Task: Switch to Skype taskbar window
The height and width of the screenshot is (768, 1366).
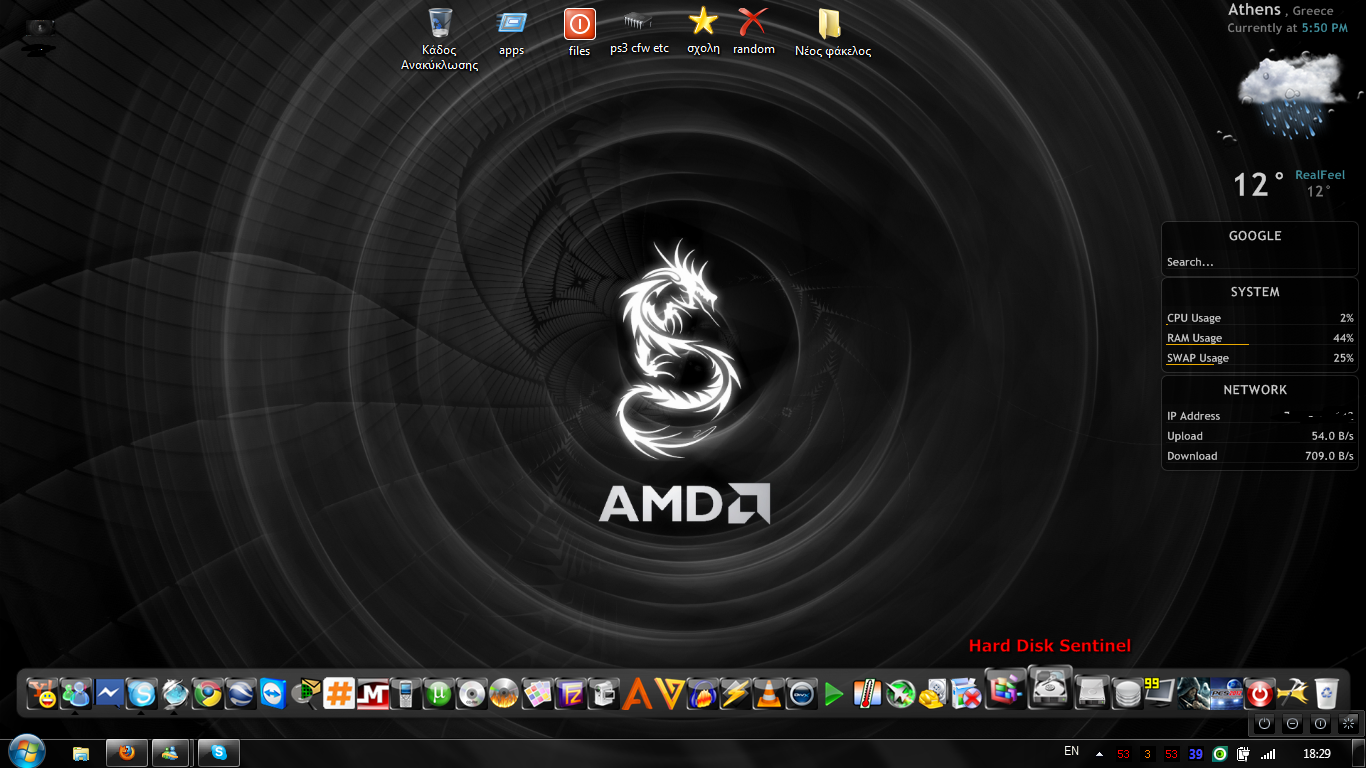Action: click(218, 753)
